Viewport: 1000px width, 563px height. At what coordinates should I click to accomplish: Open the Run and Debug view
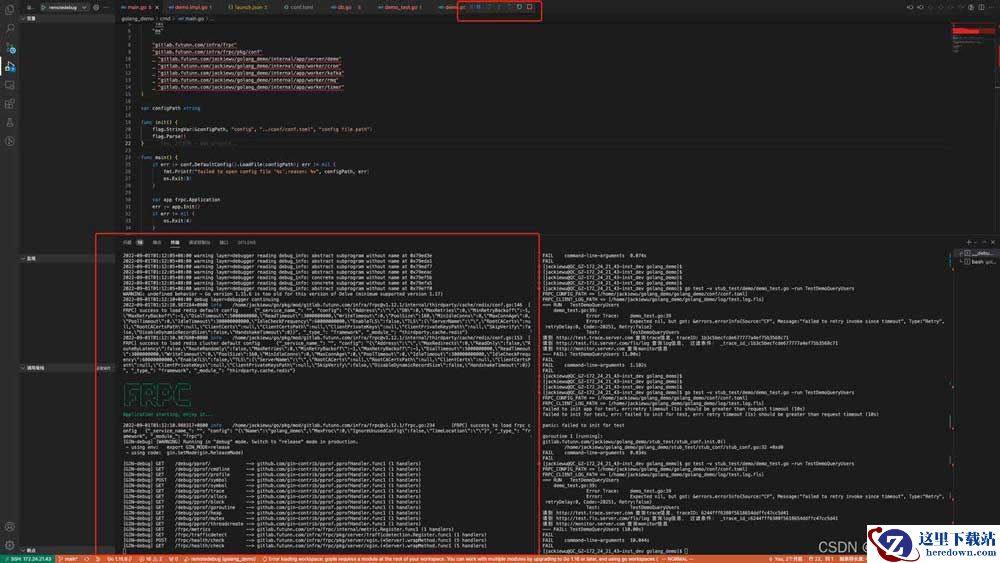pyautogui.click(x=10, y=66)
